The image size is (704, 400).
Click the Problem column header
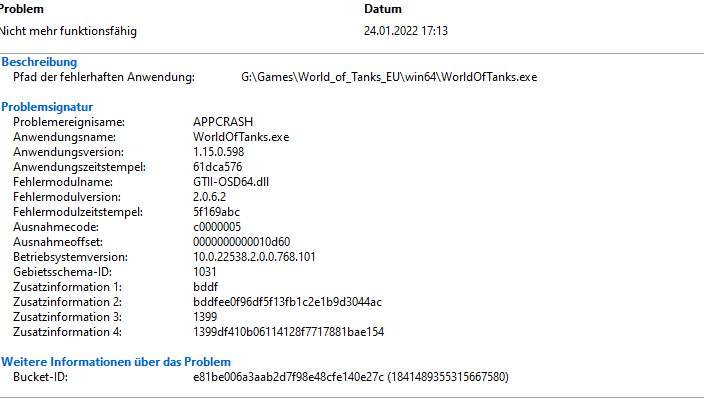point(22,9)
